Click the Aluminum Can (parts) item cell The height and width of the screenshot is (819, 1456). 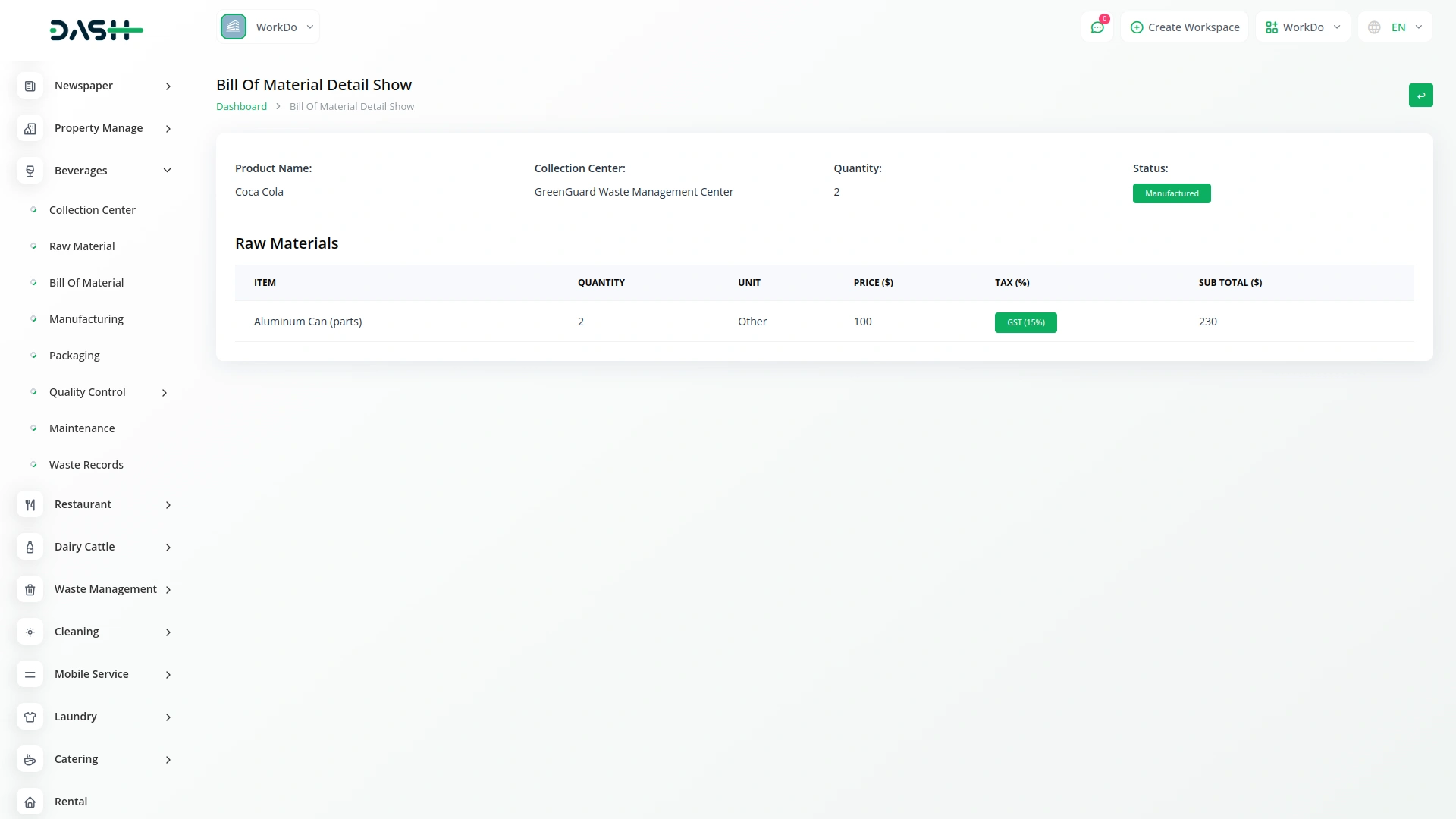click(x=308, y=322)
